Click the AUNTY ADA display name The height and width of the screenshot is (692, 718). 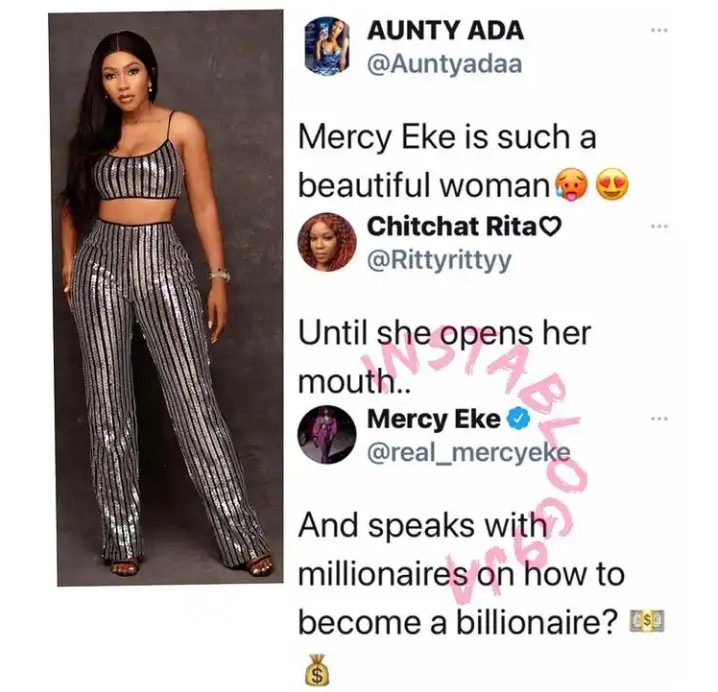point(445,31)
